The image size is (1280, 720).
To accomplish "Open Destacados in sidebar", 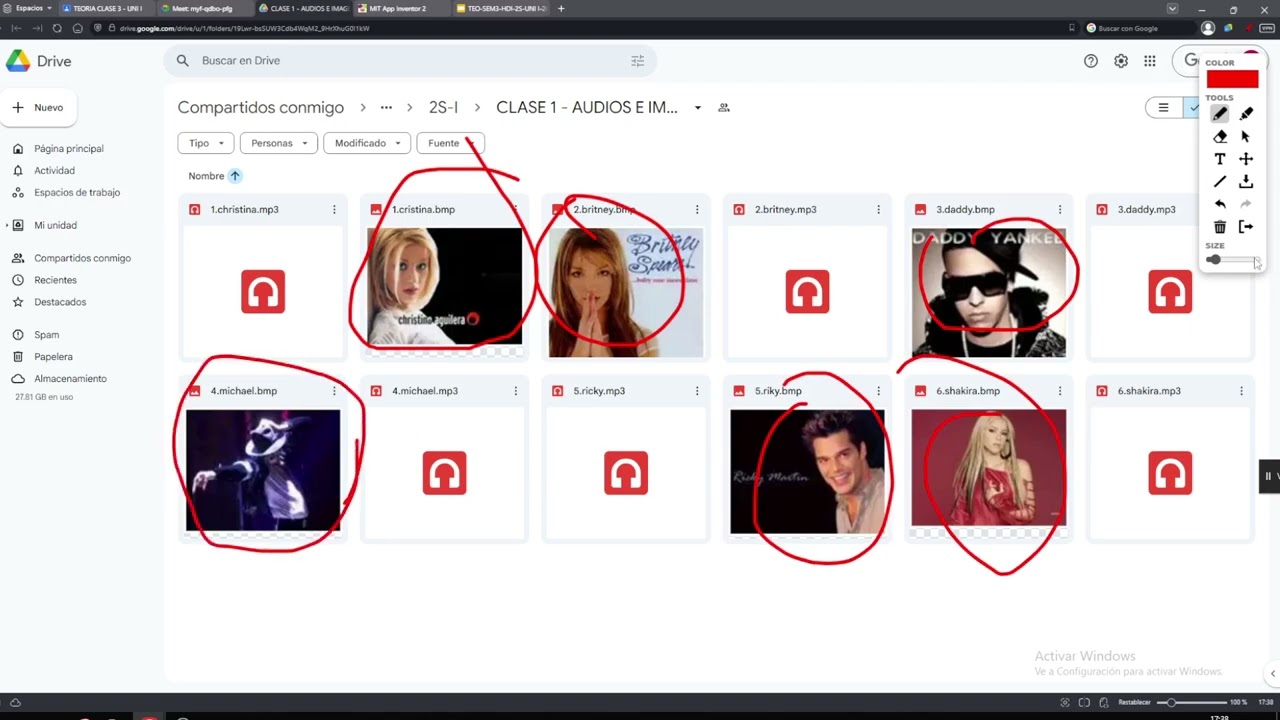I will (x=60, y=302).
